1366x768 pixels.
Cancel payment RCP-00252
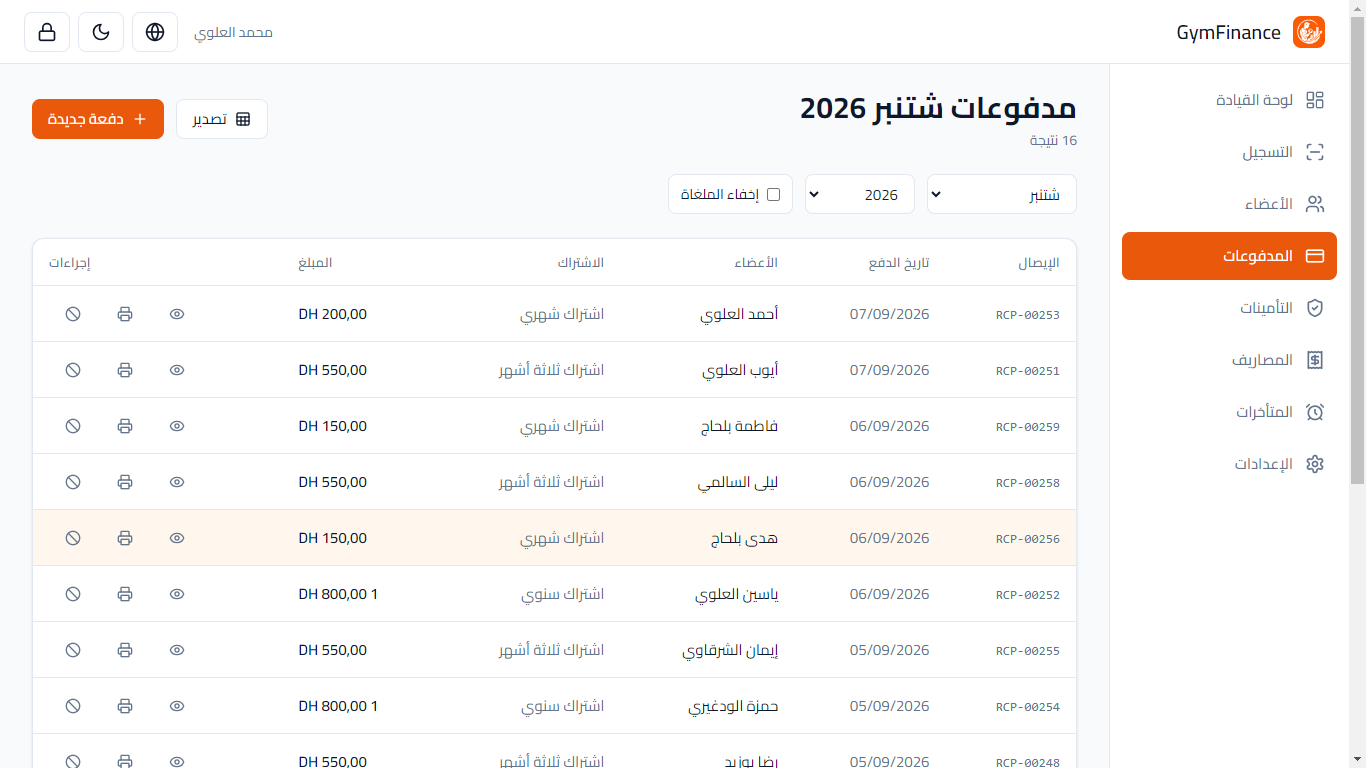pos(73,594)
